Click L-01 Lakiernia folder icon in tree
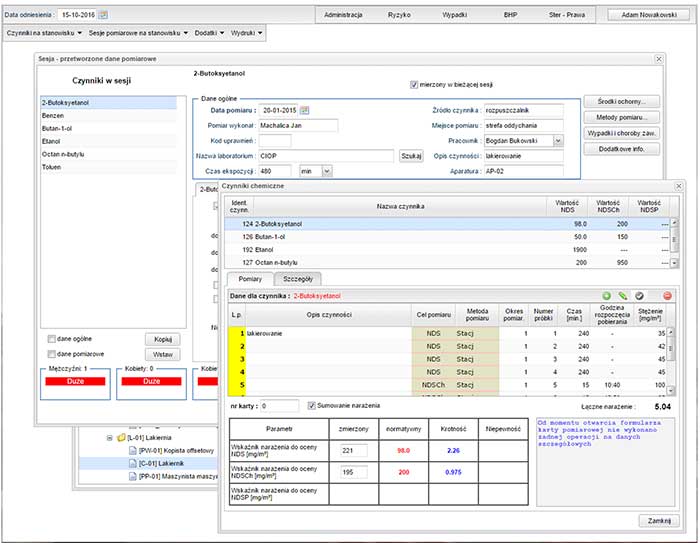The image size is (700, 543). pyautogui.click(x=120, y=438)
